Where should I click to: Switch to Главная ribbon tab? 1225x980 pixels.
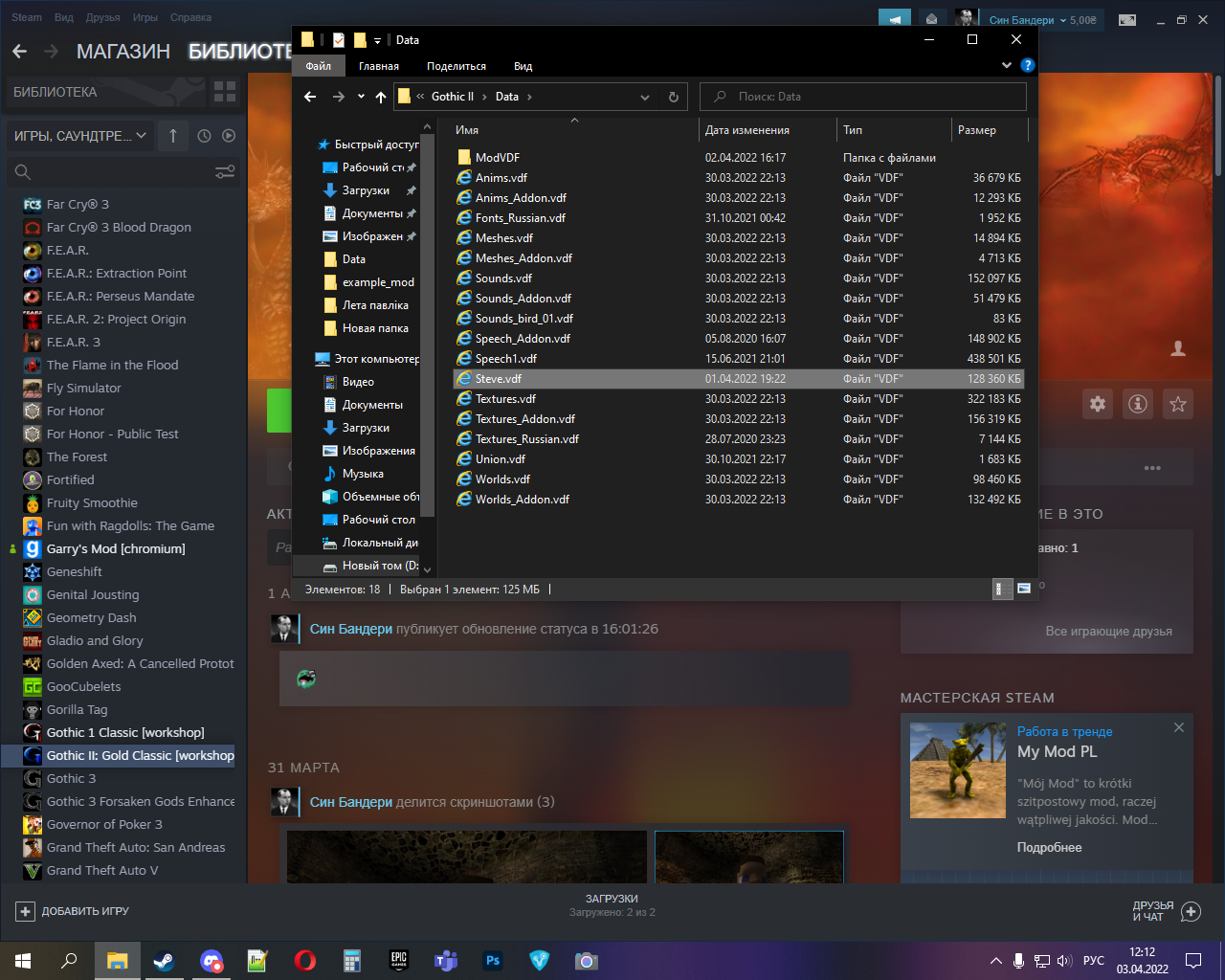pyautogui.click(x=379, y=66)
